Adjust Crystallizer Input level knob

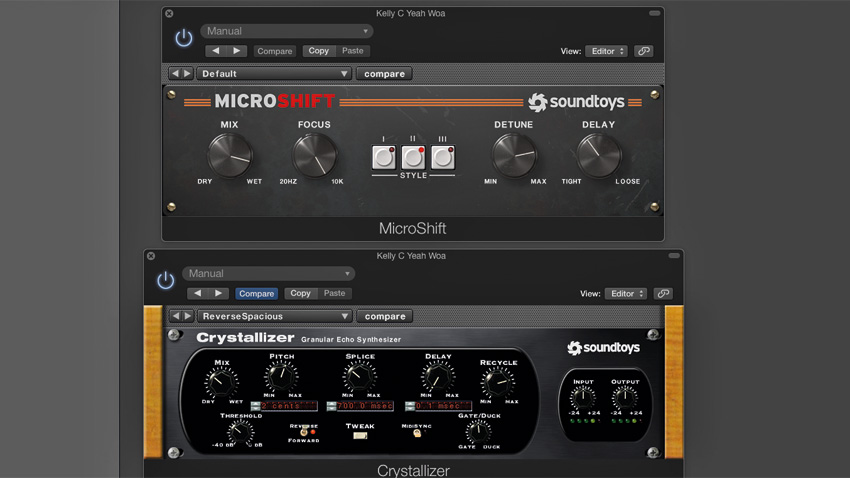click(583, 398)
